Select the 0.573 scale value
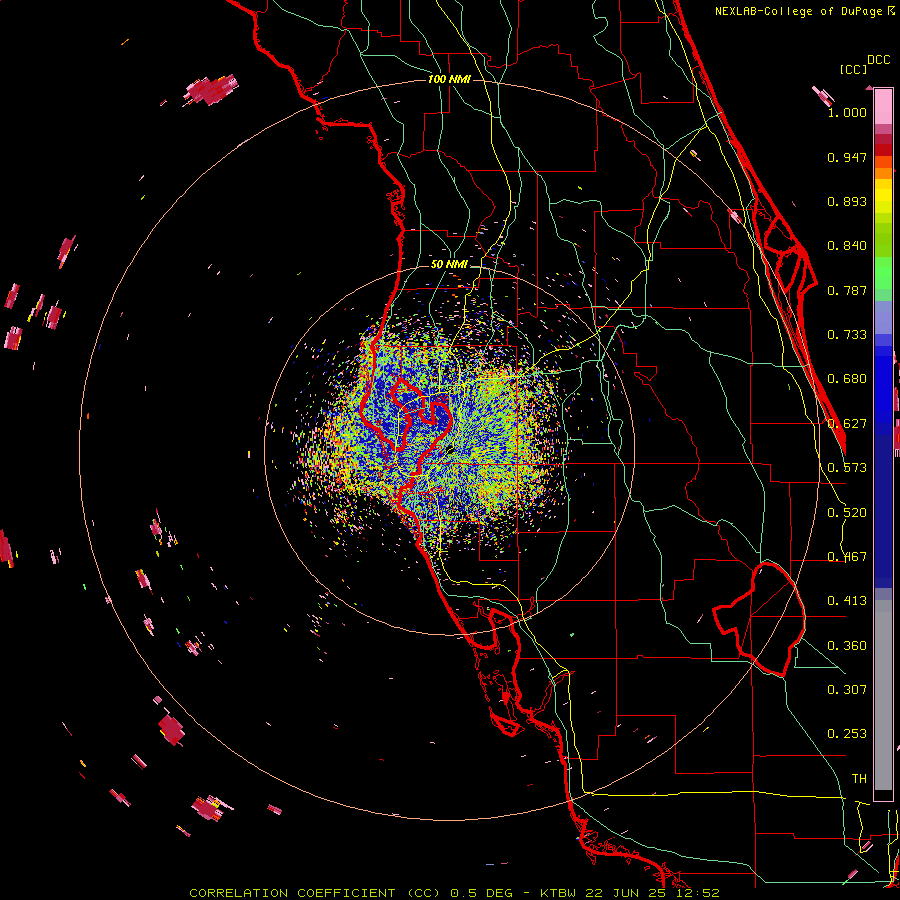The width and height of the screenshot is (900, 900). pyautogui.click(x=847, y=468)
